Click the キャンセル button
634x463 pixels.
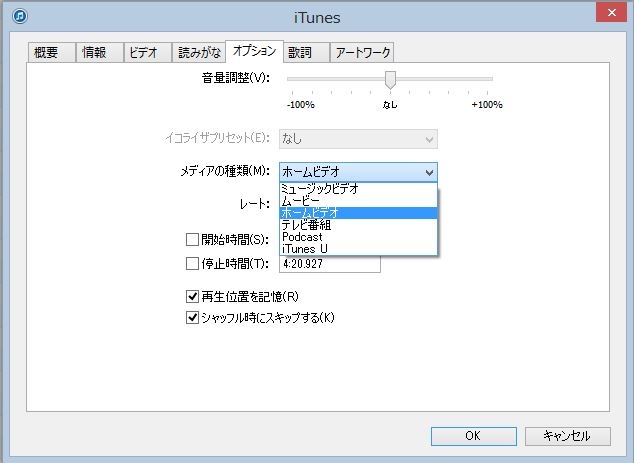tap(567, 436)
